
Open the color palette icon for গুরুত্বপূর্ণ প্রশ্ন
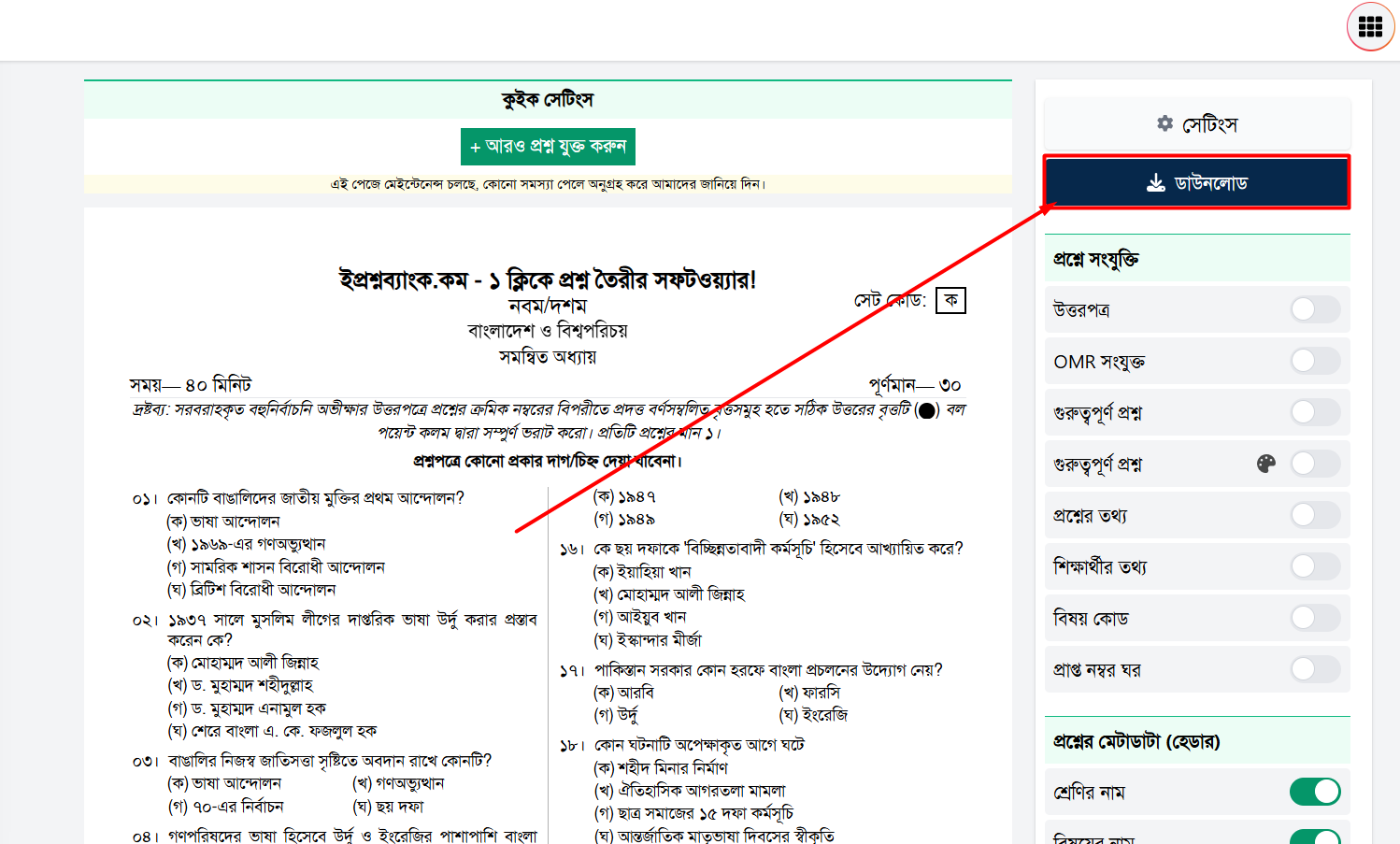pyautogui.click(x=1266, y=464)
